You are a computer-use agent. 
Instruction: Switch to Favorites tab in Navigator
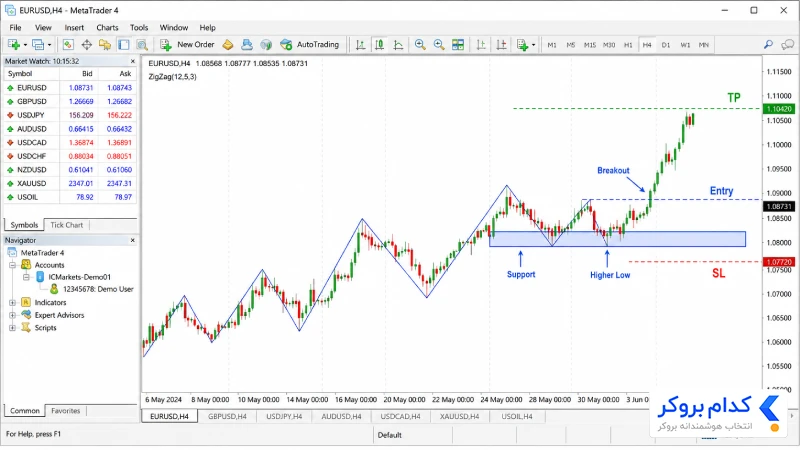66,411
